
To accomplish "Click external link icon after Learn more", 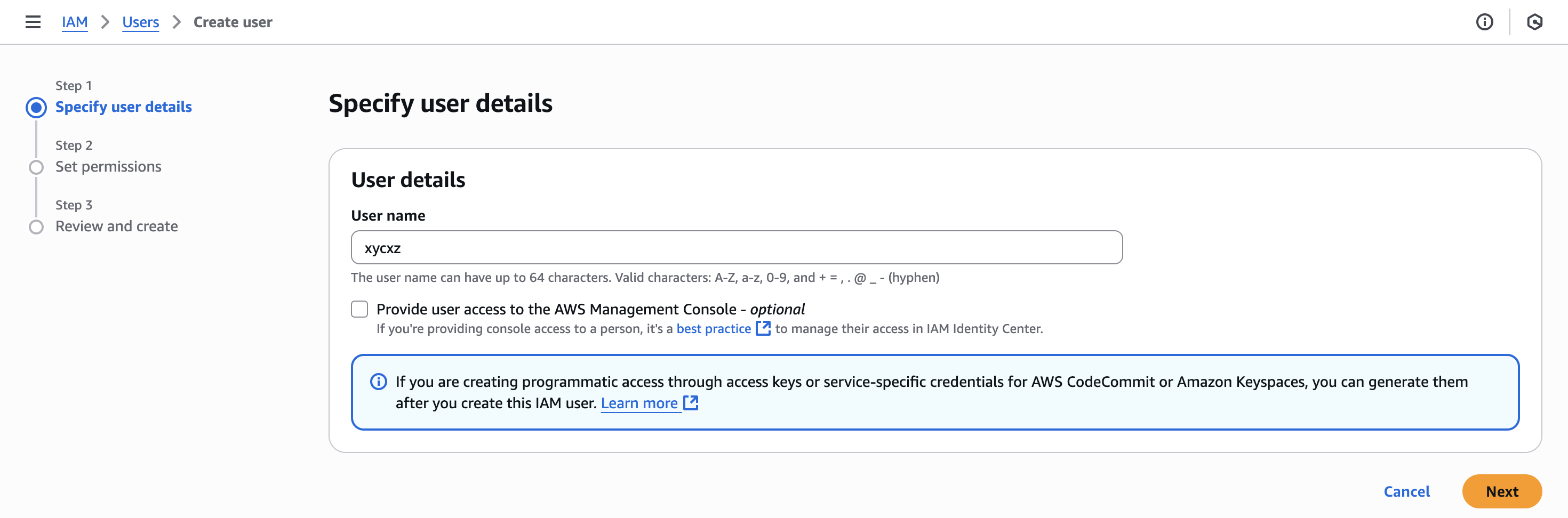I will (x=691, y=402).
